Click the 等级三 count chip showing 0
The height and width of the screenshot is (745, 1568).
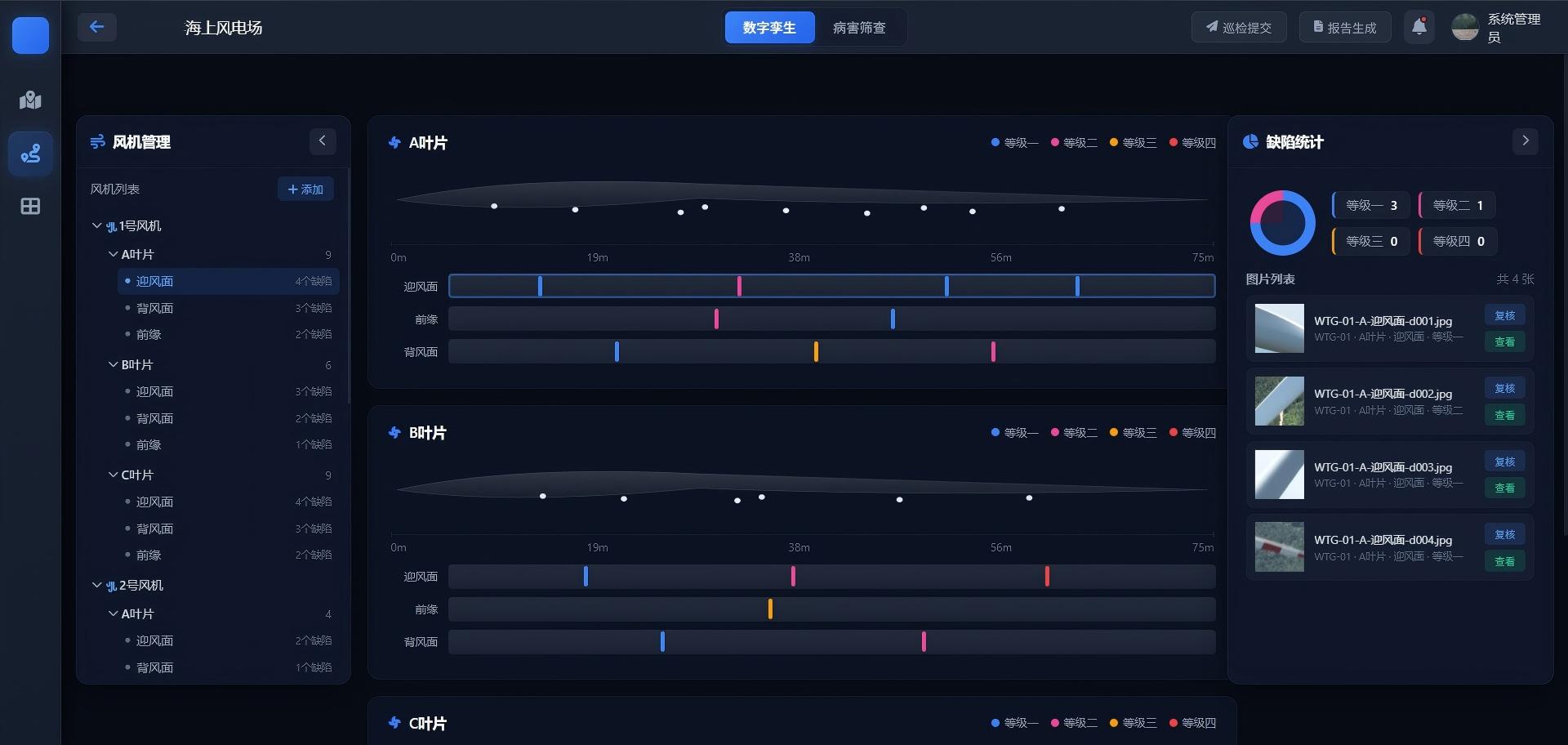coord(1371,241)
